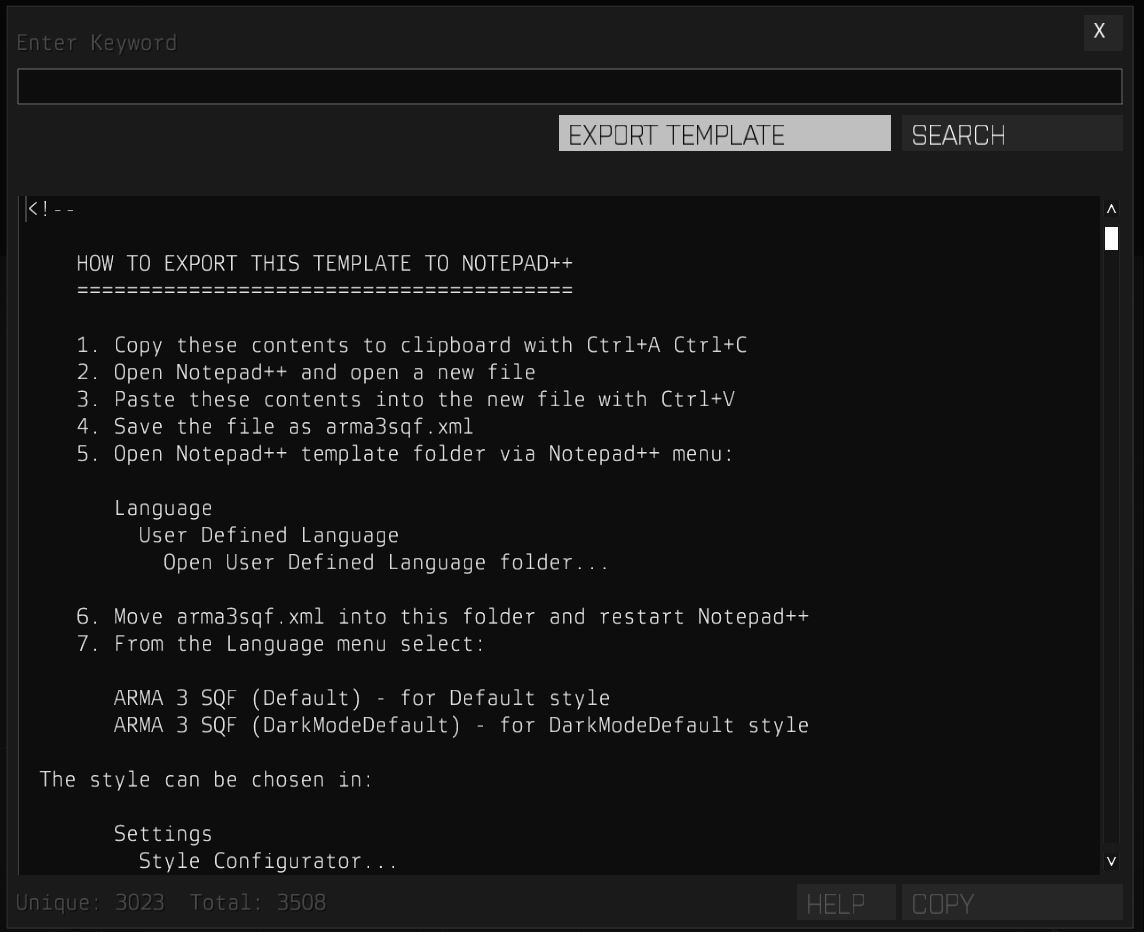Viewport: 1144px width, 932px height.
Task: Close the dialog with the X button
Action: (1102, 31)
